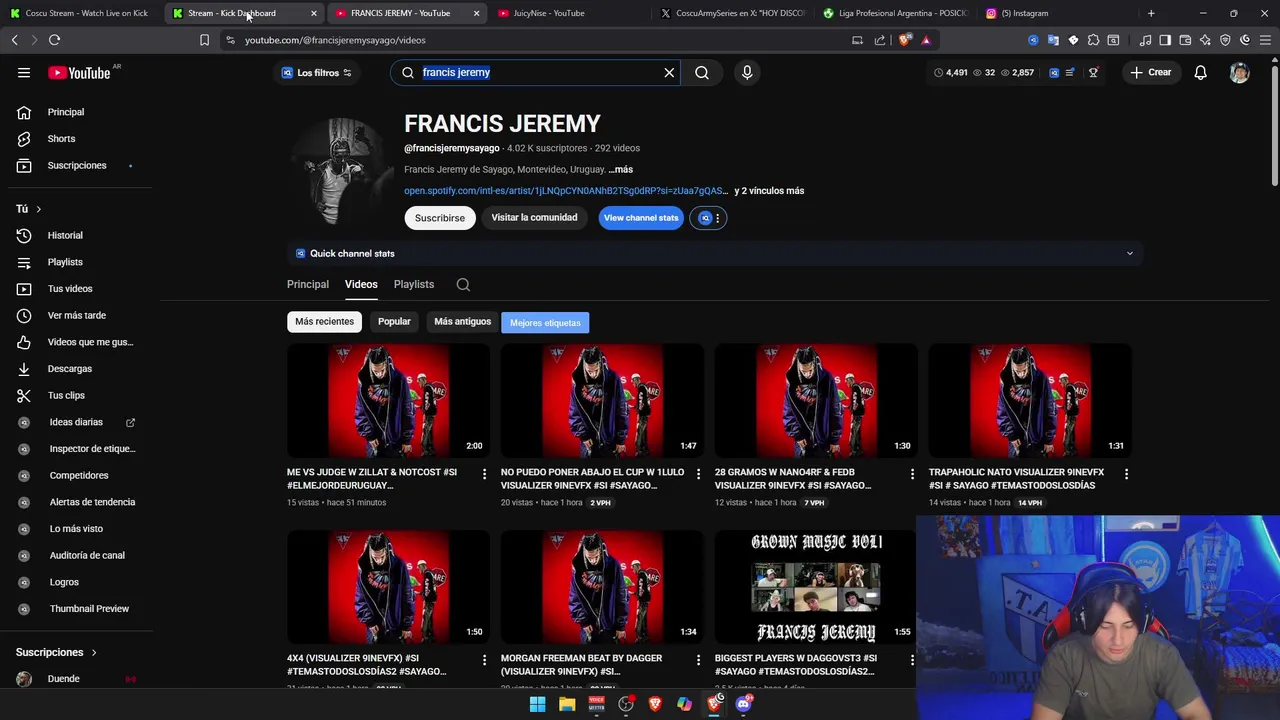The image size is (1280, 720).
Task: Select the Videos channel tab
Action: click(361, 285)
